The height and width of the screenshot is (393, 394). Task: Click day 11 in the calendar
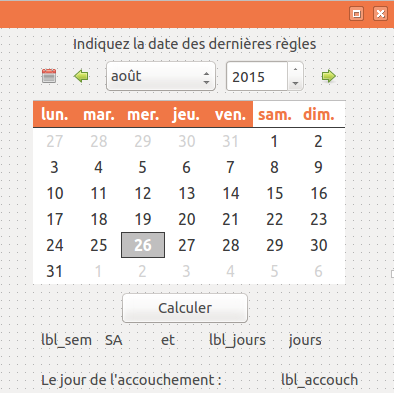point(98,193)
